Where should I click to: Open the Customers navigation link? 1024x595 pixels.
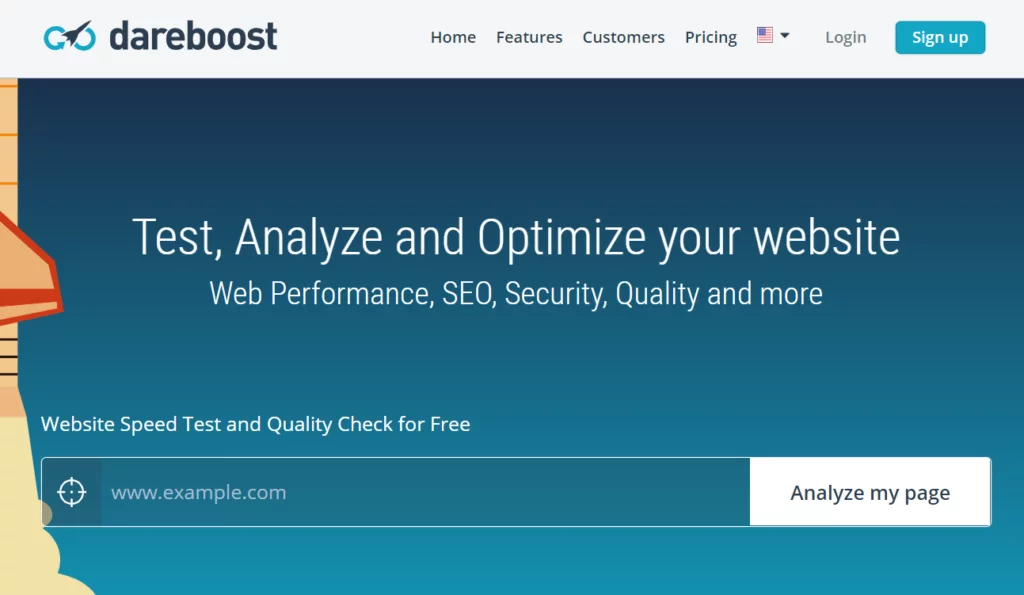click(623, 37)
